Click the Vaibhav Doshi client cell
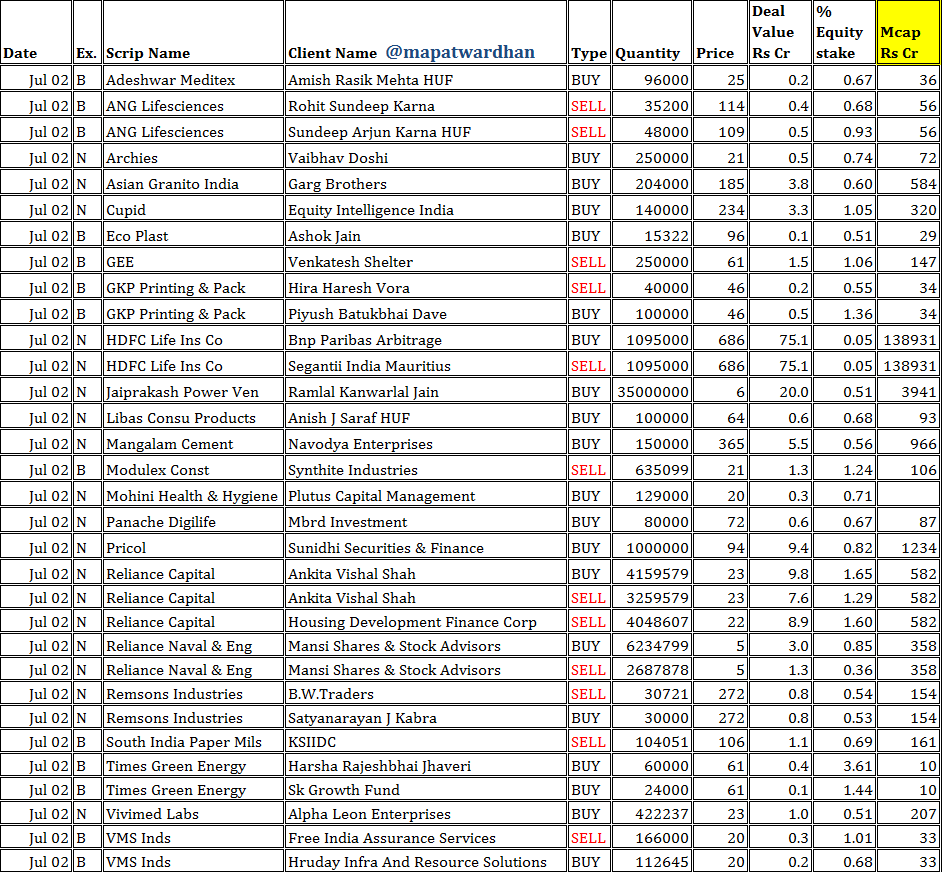Image resolution: width=942 pixels, height=872 pixels. tap(426, 158)
